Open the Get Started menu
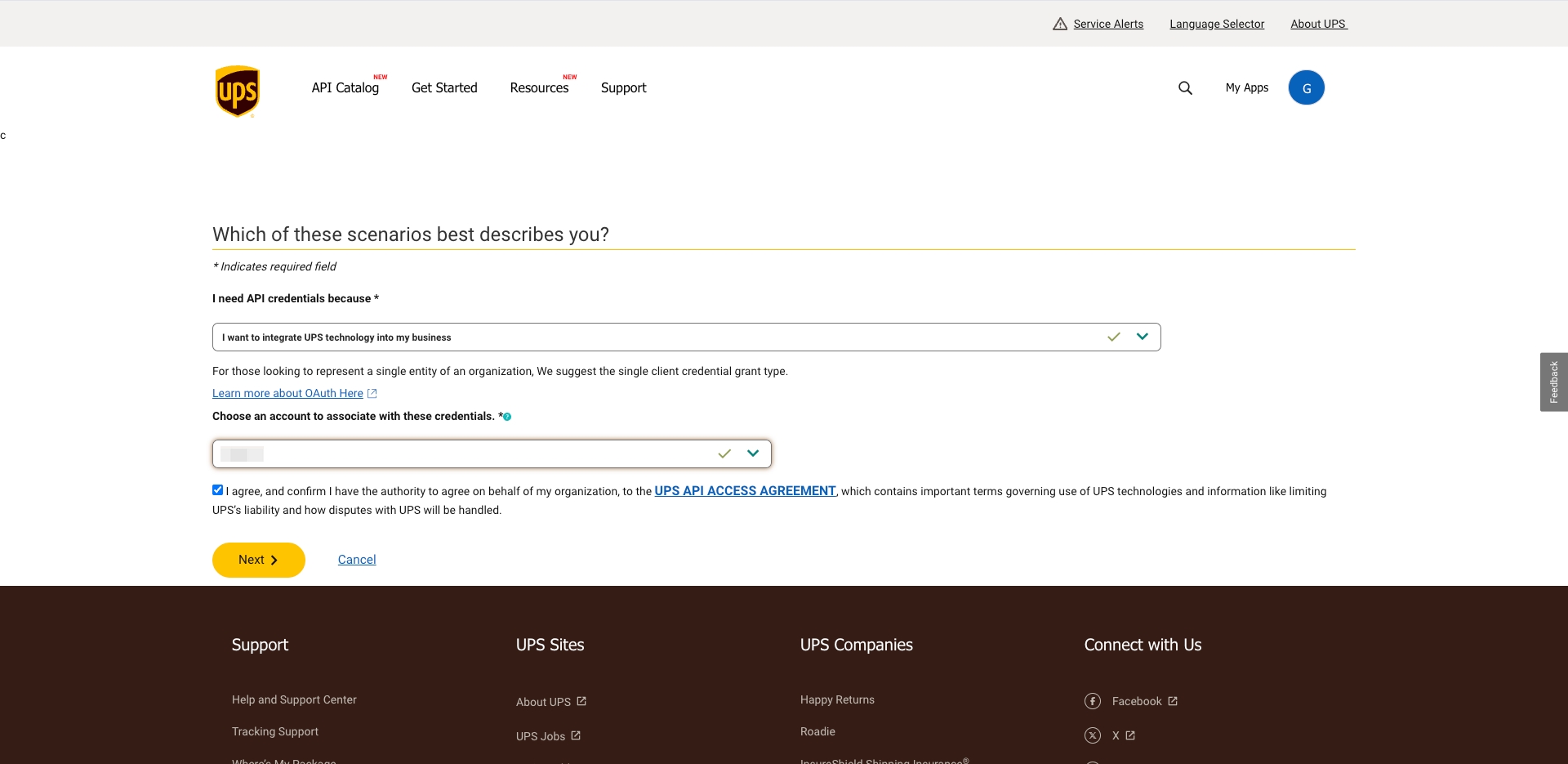The width and height of the screenshot is (1568, 764). [444, 88]
